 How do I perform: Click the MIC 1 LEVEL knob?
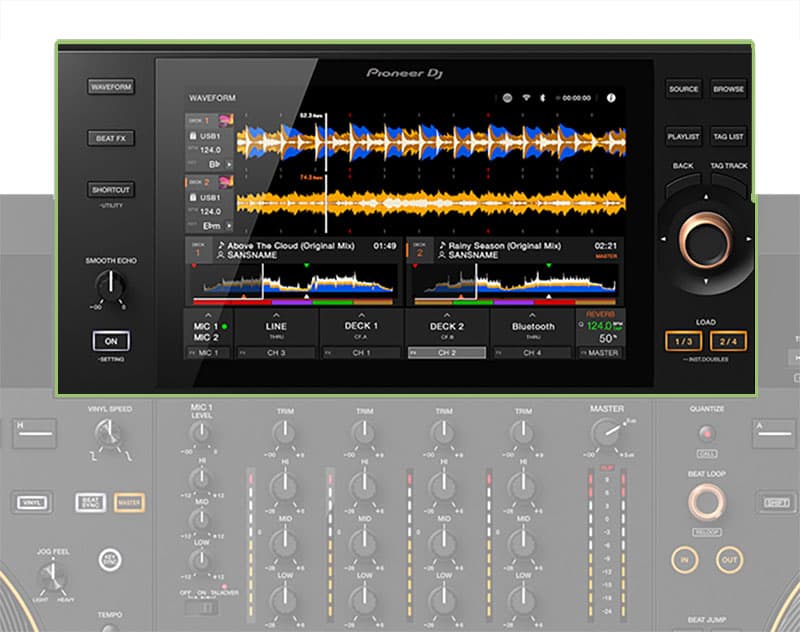pyautogui.click(x=202, y=433)
